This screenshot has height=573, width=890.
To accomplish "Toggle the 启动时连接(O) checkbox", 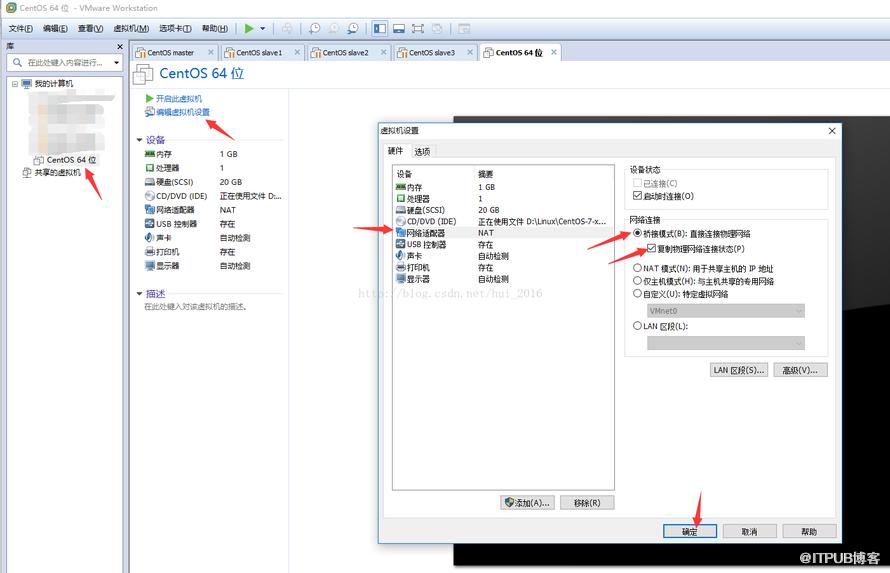I will (637, 196).
